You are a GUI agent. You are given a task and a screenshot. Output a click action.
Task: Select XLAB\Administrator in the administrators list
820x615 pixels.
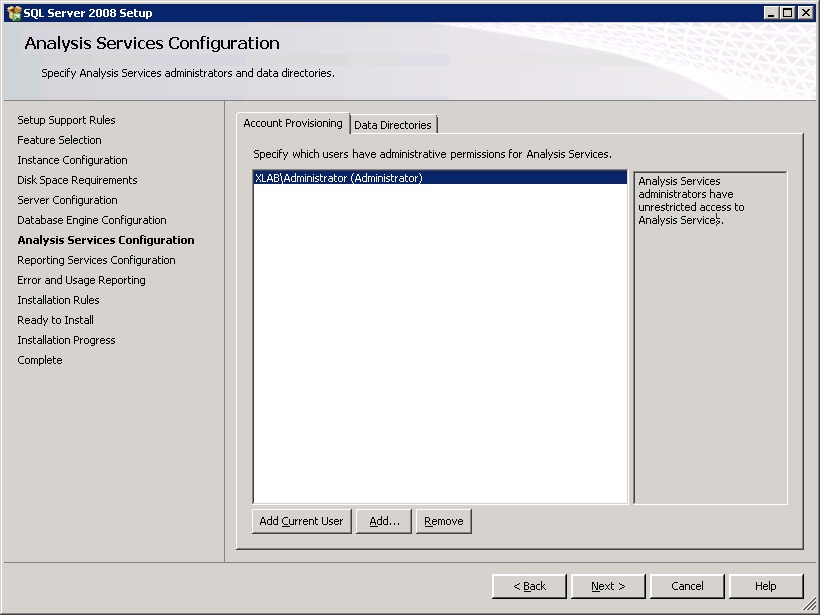(440, 178)
